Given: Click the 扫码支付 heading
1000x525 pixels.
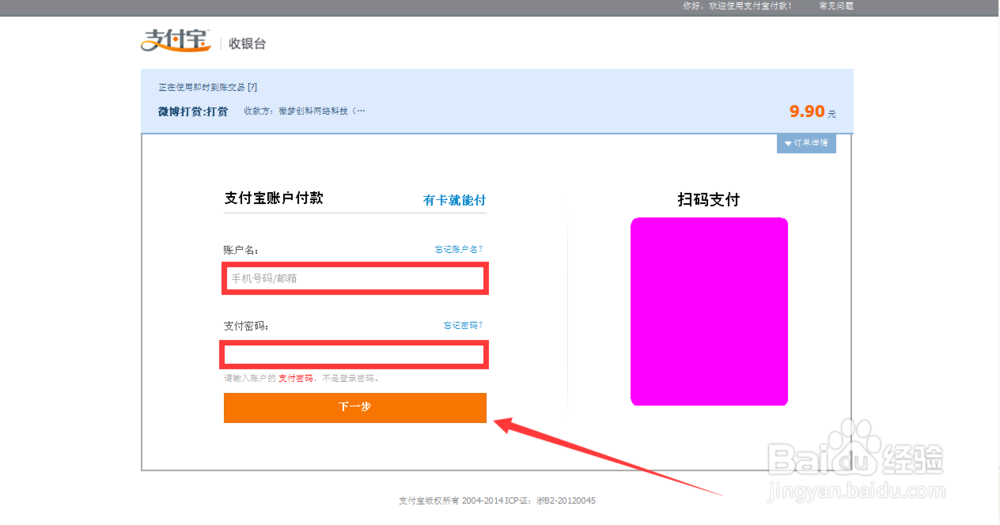Looking at the screenshot, I should coord(709,200).
